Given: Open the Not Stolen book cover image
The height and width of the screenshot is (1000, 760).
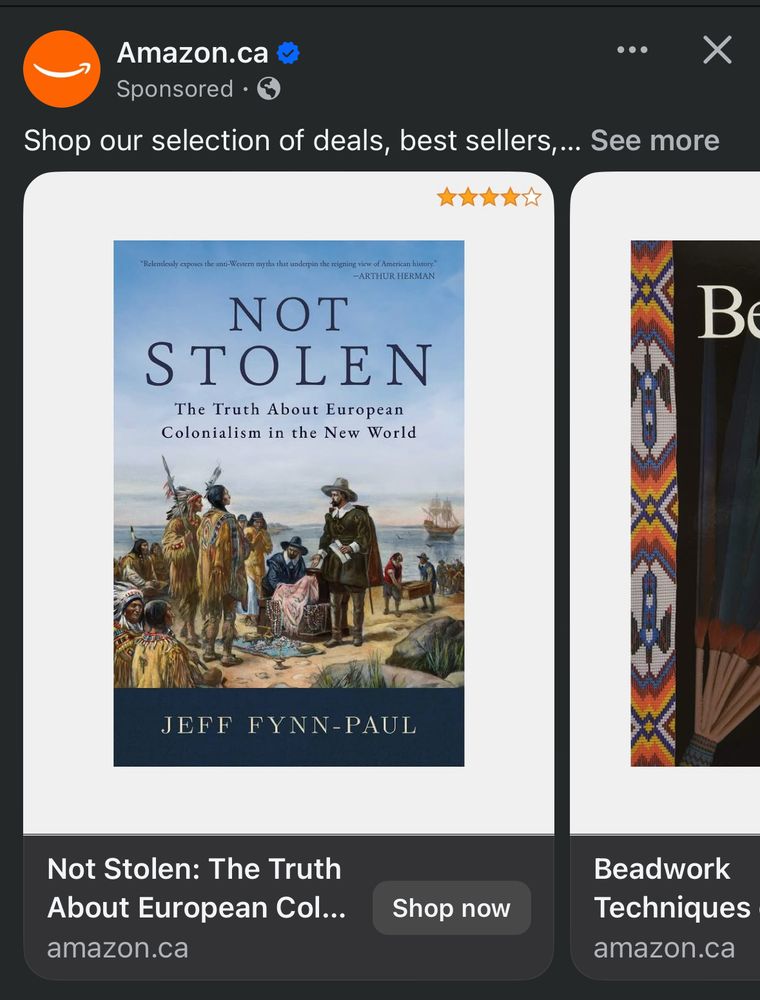Looking at the screenshot, I should 289,503.
